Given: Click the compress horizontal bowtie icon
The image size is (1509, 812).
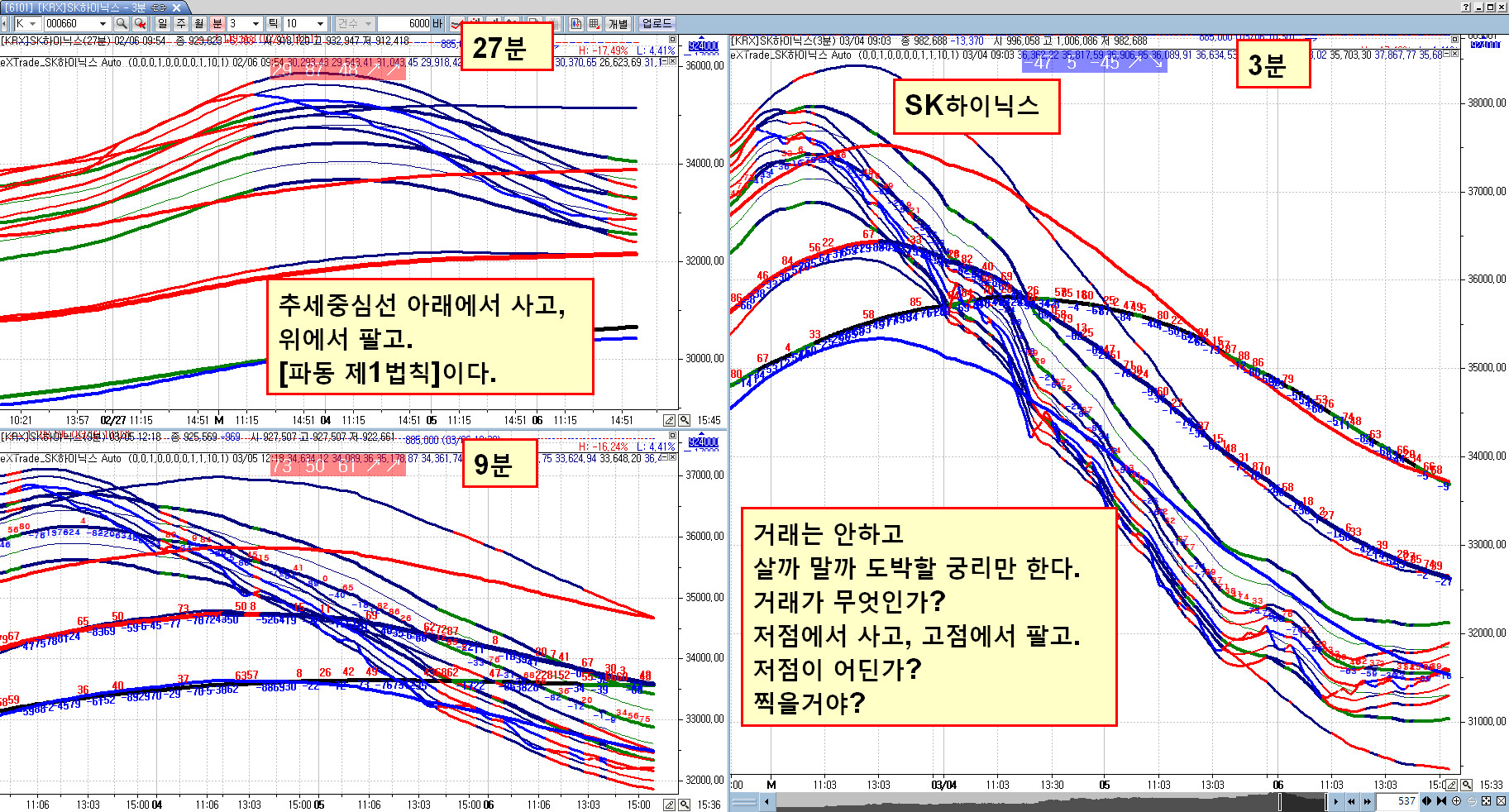Looking at the screenshot, I should [1441, 801].
